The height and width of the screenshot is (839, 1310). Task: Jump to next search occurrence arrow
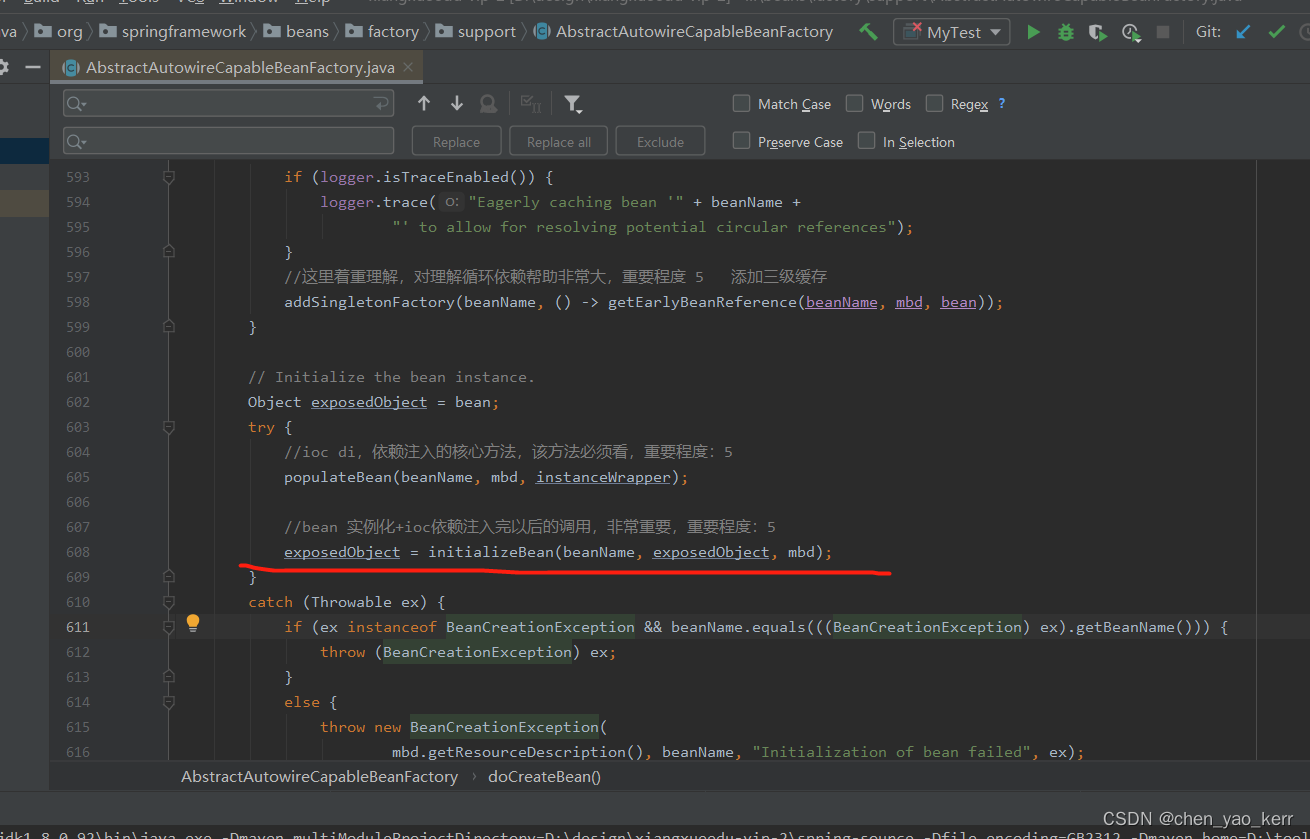click(x=457, y=102)
